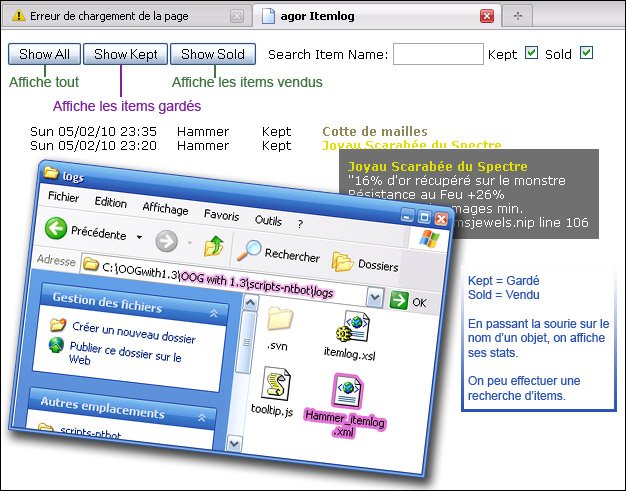Viewport: 626px width, 491px height.
Task: Click the page icon on Itemlog tab
Action: [268, 16]
